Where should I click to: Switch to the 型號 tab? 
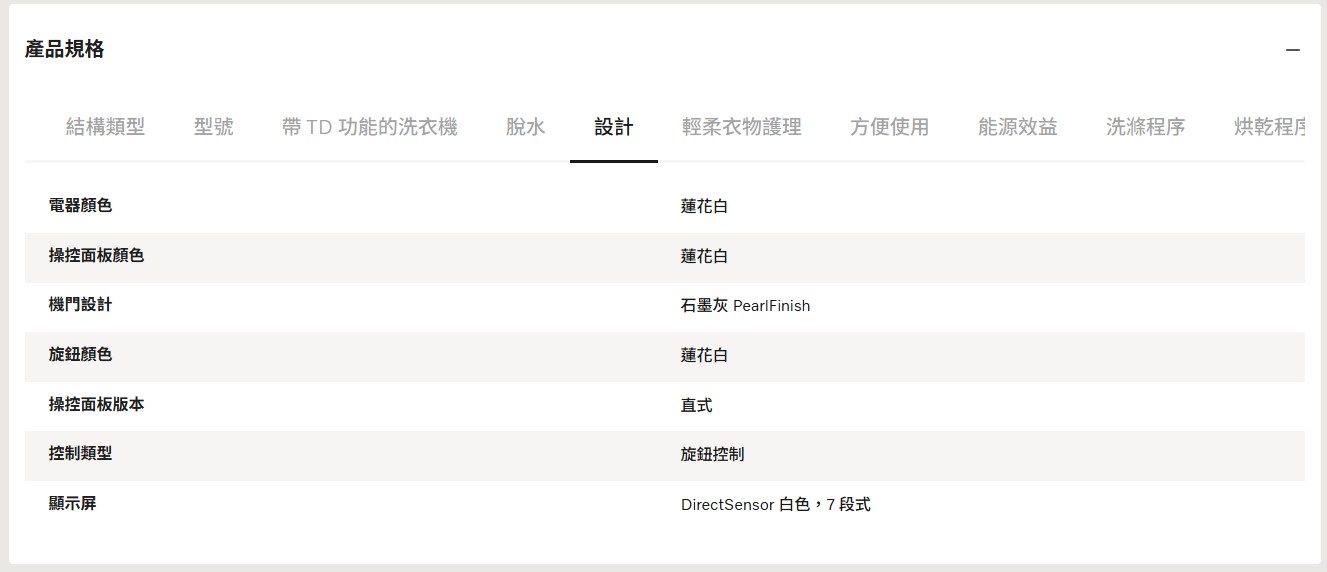click(214, 127)
